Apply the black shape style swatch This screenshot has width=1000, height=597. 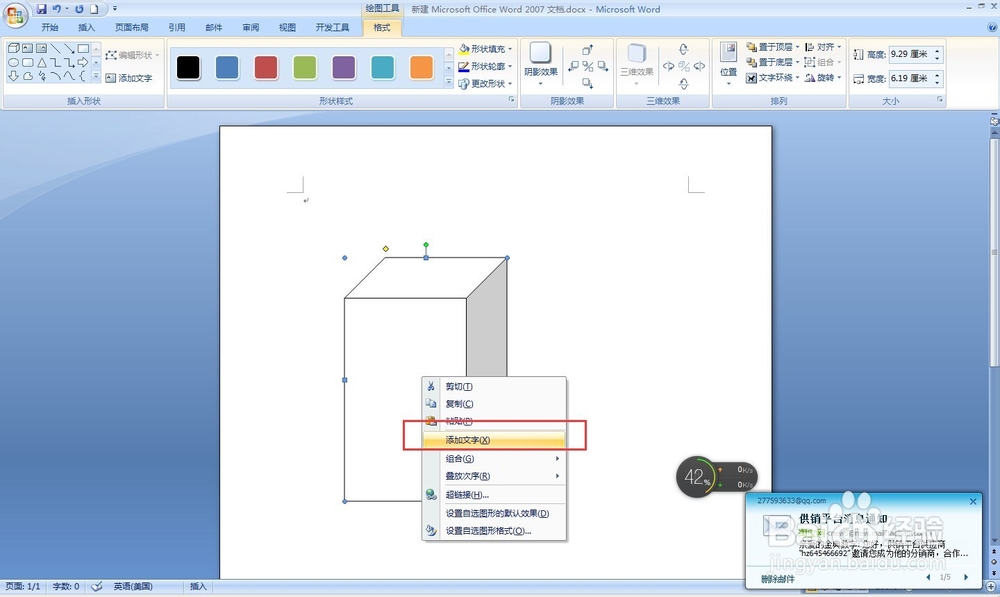coord(188,67)
